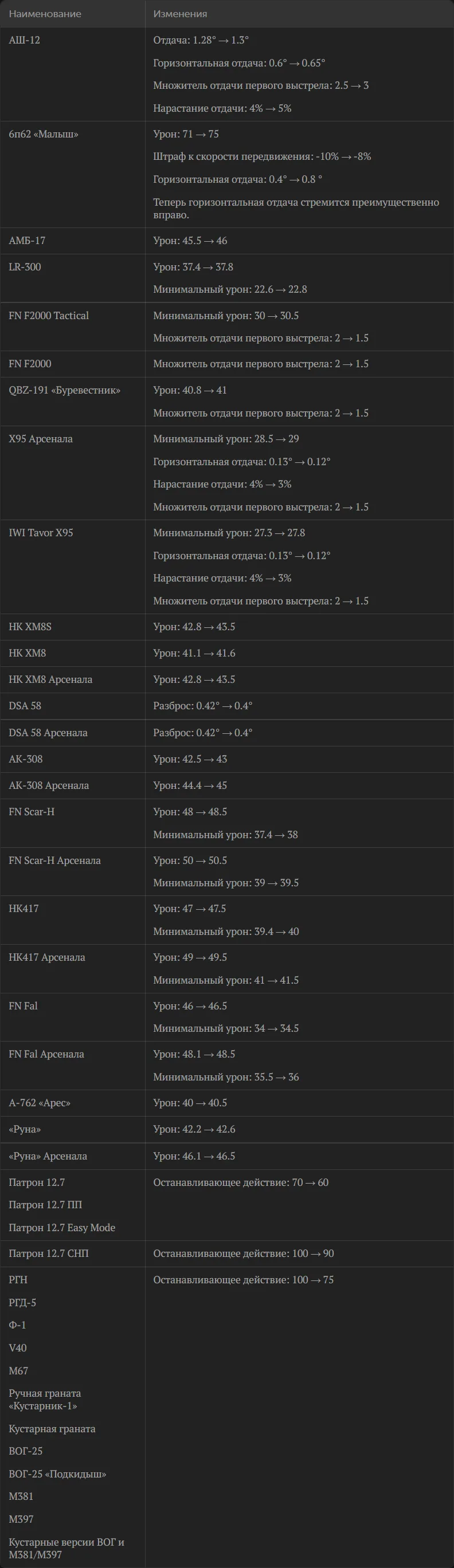Select the АК-308 weapon name
454x1568 pixels.
pos(26,759)
